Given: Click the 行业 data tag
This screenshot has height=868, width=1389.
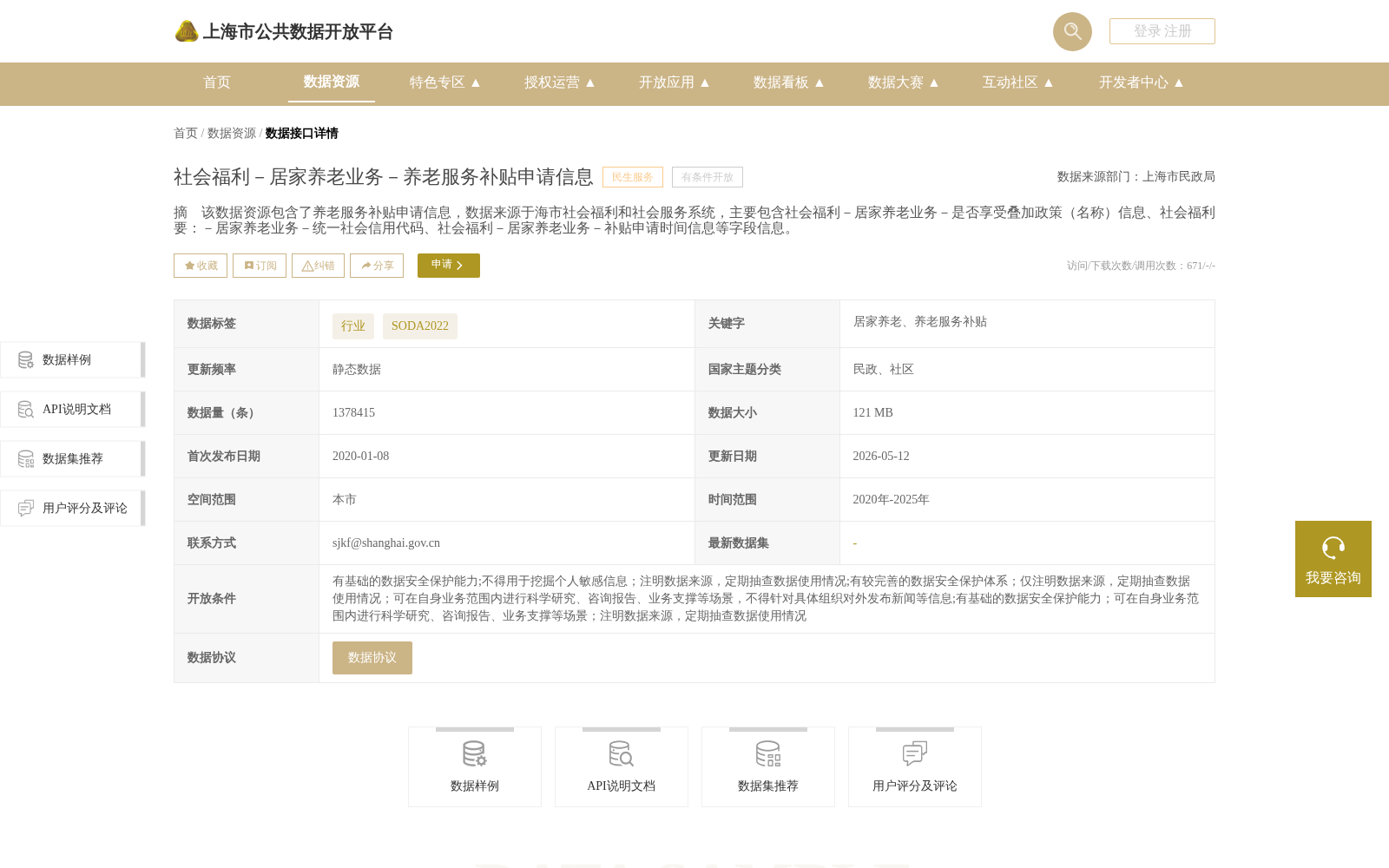Looking at the screenshot, I should (353, 325).
